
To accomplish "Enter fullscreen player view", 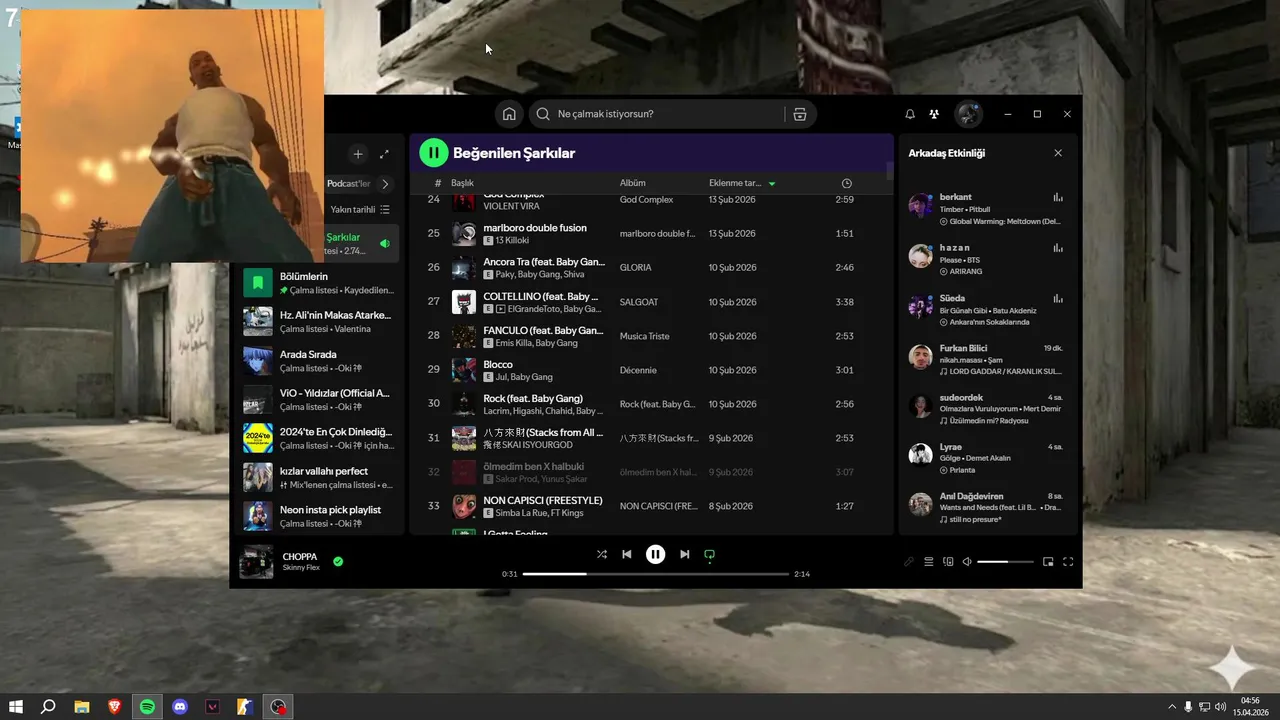I will click(x=1068, y=562).
